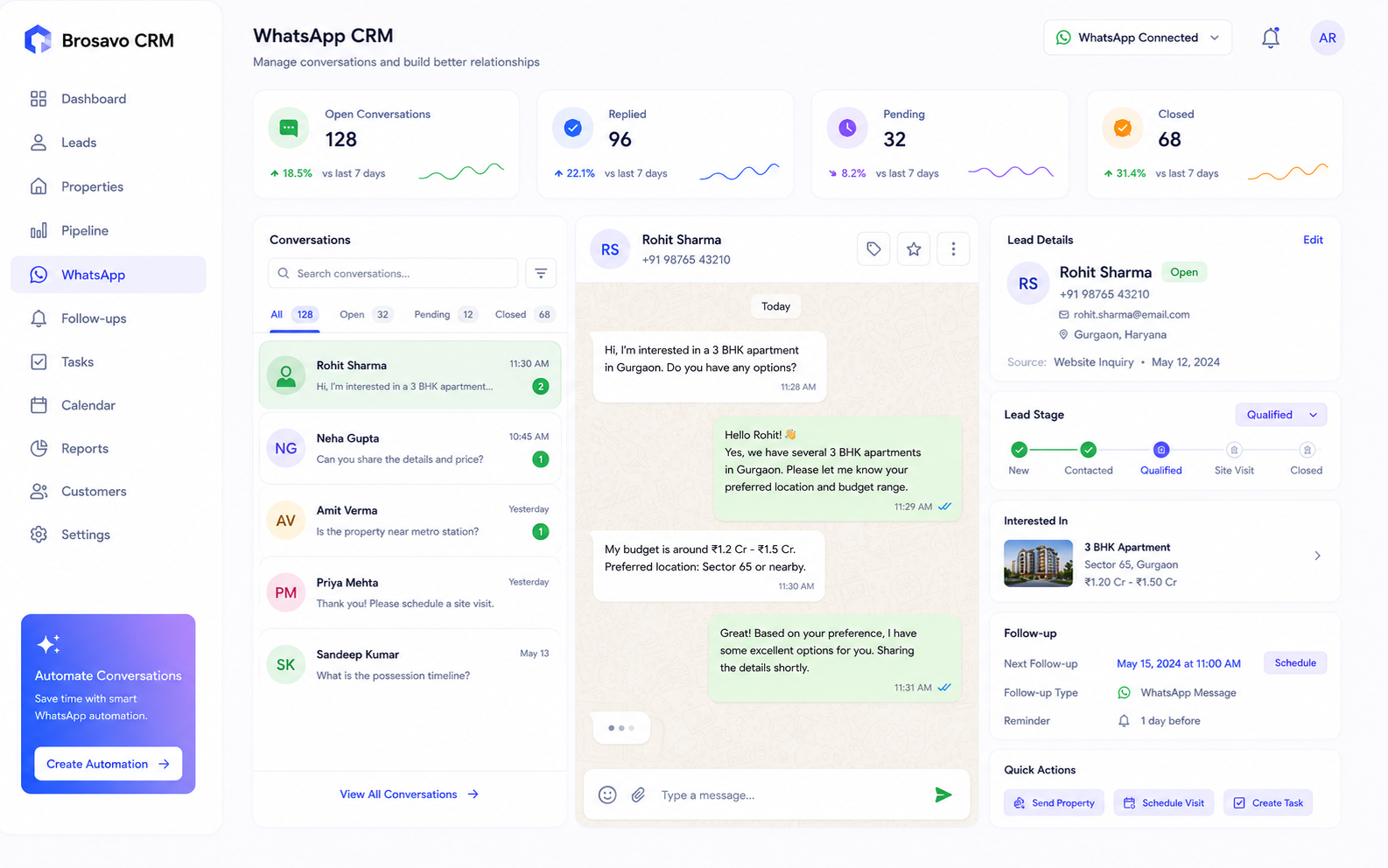Viewport: 1388px width, 868px height.
Task: Click the reminder bell icon
Action: 1124,721
